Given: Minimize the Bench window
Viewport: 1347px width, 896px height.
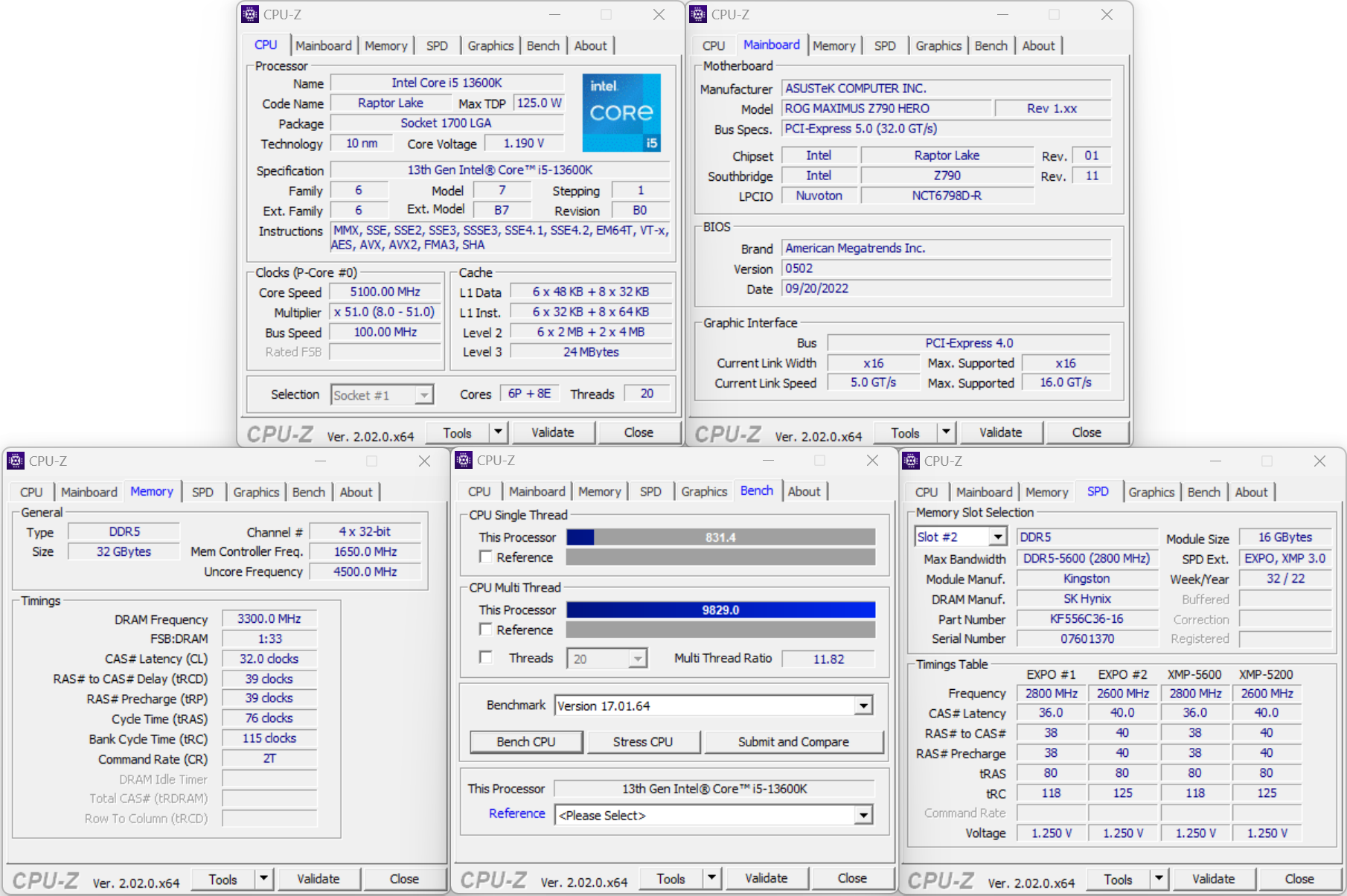Looking at the screenshot, I should [x=768, y=461].
